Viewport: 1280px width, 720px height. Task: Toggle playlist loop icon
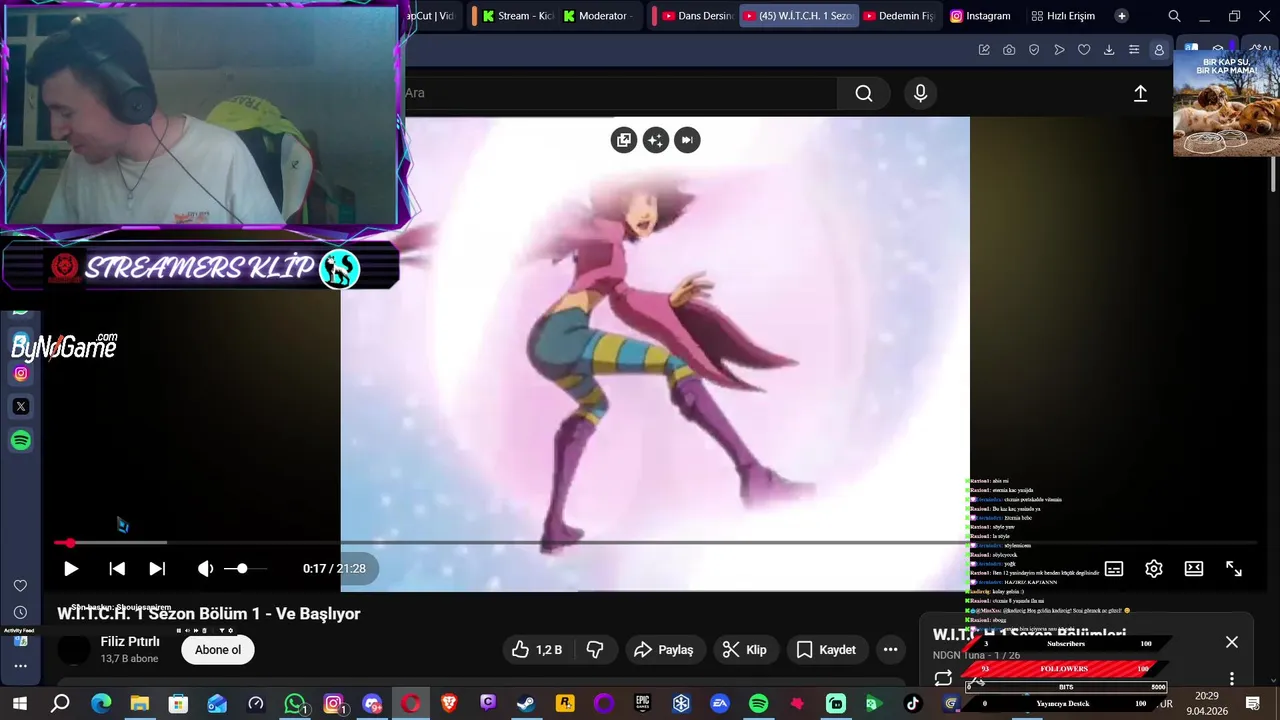coord(943,678)
